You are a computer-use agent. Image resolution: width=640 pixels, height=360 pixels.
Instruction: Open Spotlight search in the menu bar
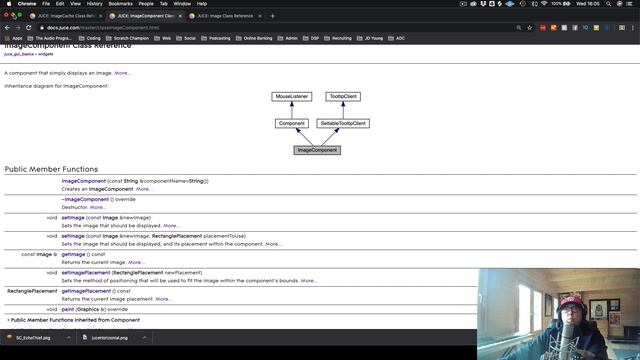609,4
